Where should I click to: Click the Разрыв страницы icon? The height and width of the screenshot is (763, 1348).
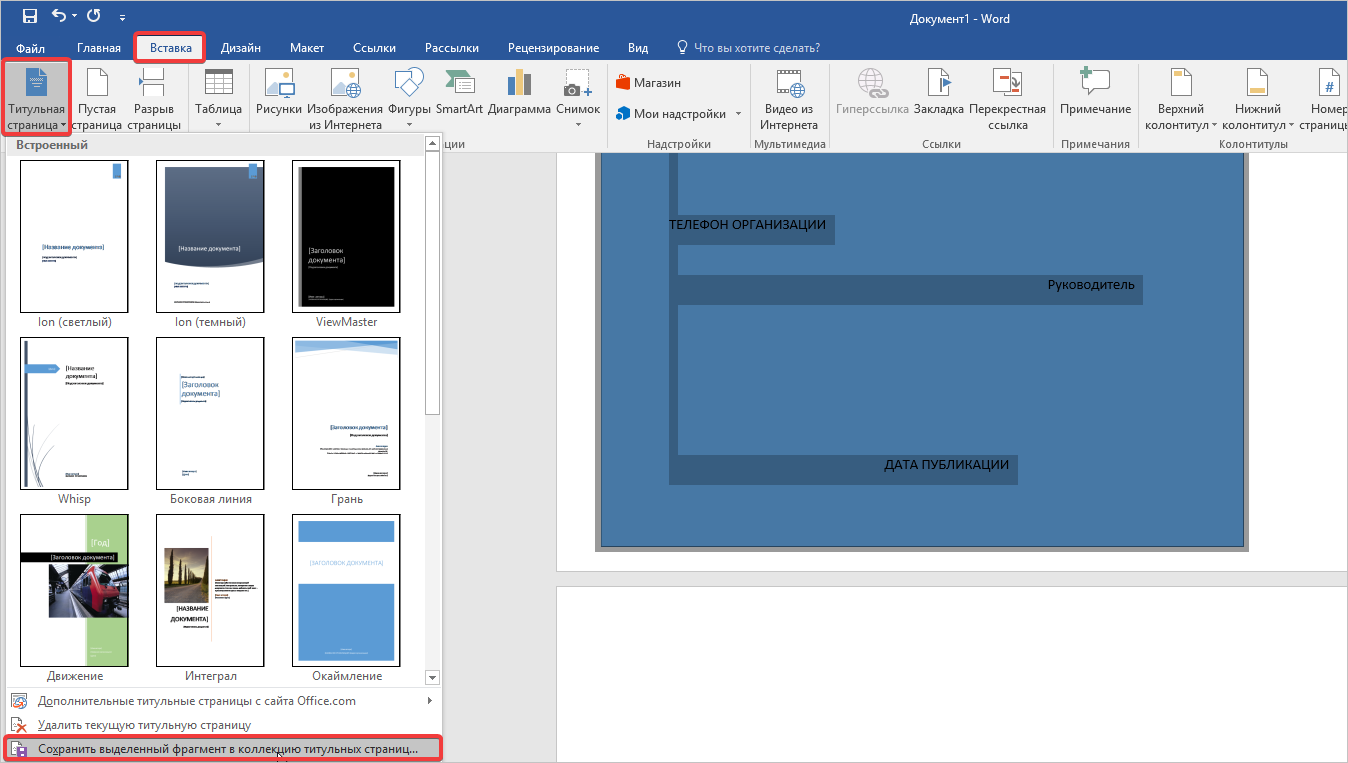(x=154, y=100)
